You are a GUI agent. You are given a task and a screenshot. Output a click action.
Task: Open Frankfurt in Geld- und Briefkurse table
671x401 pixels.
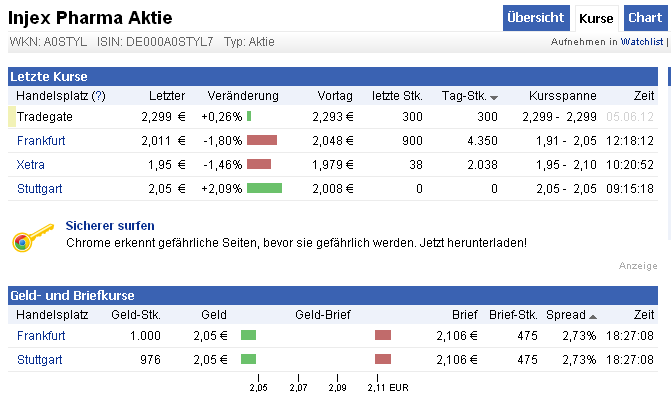tap(41, 335)
